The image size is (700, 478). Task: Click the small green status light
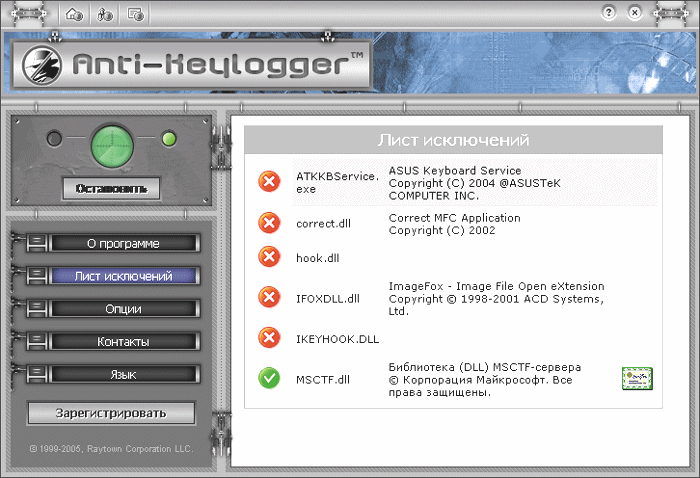pos(169,138)
